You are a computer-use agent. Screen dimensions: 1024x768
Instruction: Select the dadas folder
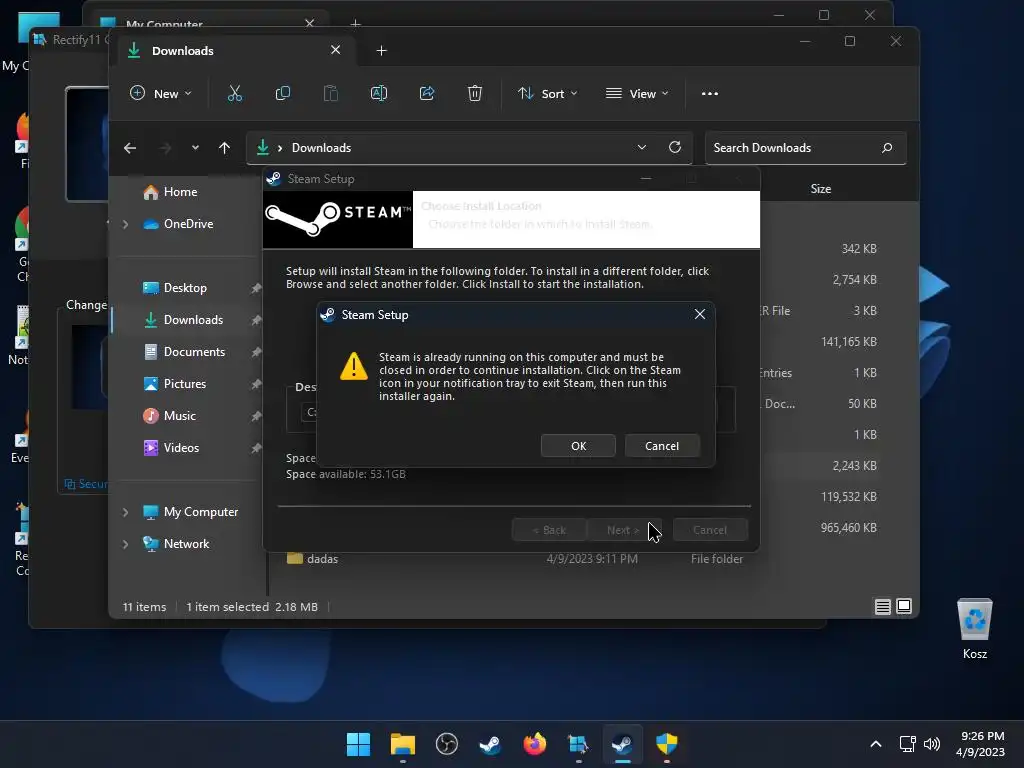point(322,559)
